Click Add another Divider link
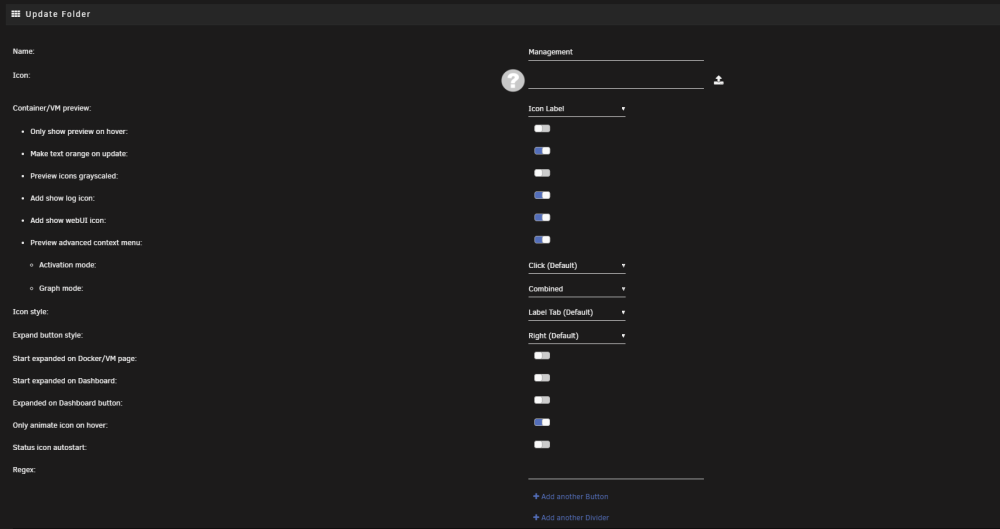The width and height of the screenshot is (1000, 529). pyautogui.click(x=571, y=518)
